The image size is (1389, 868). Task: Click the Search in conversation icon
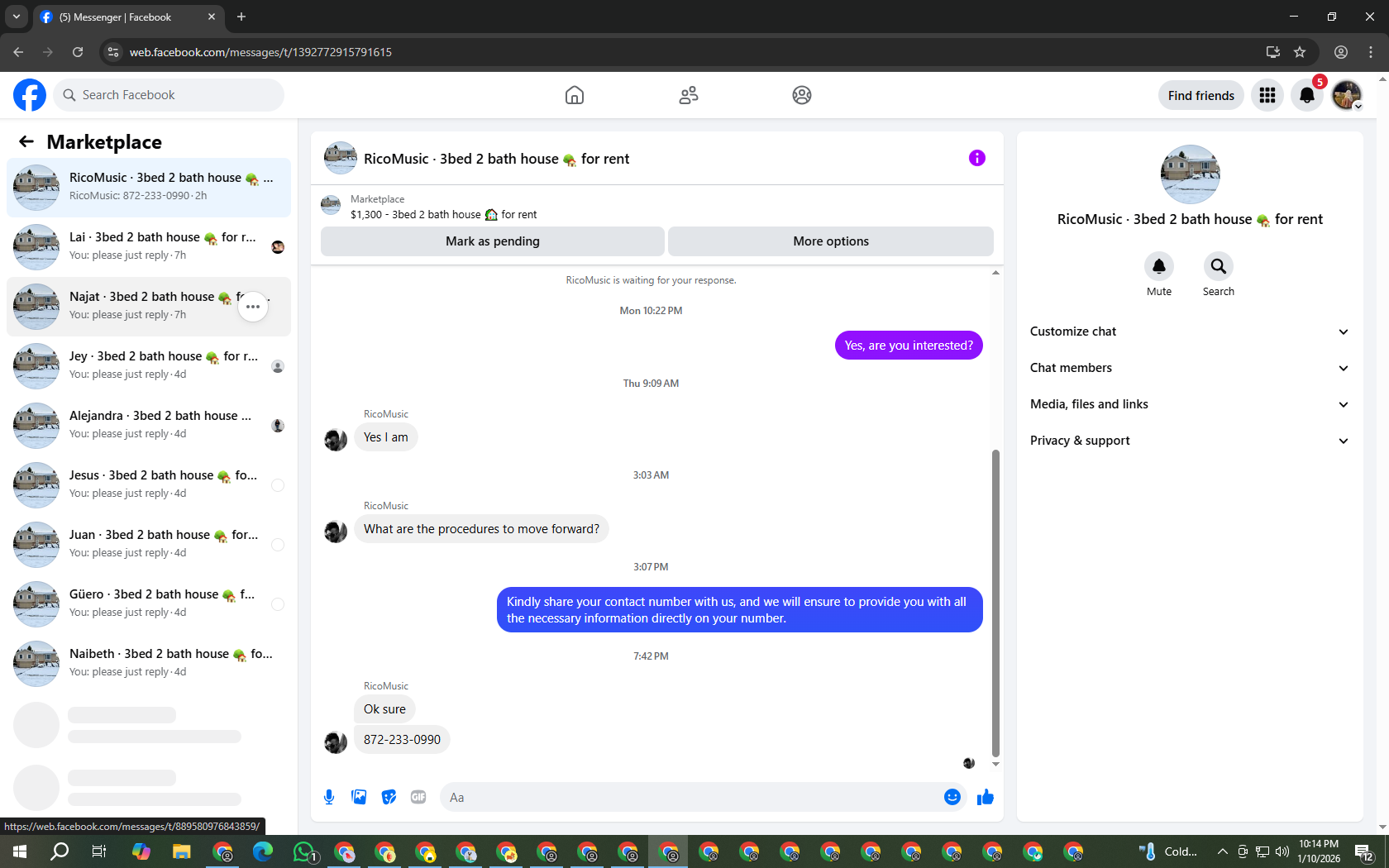[x=1219, y=266]
